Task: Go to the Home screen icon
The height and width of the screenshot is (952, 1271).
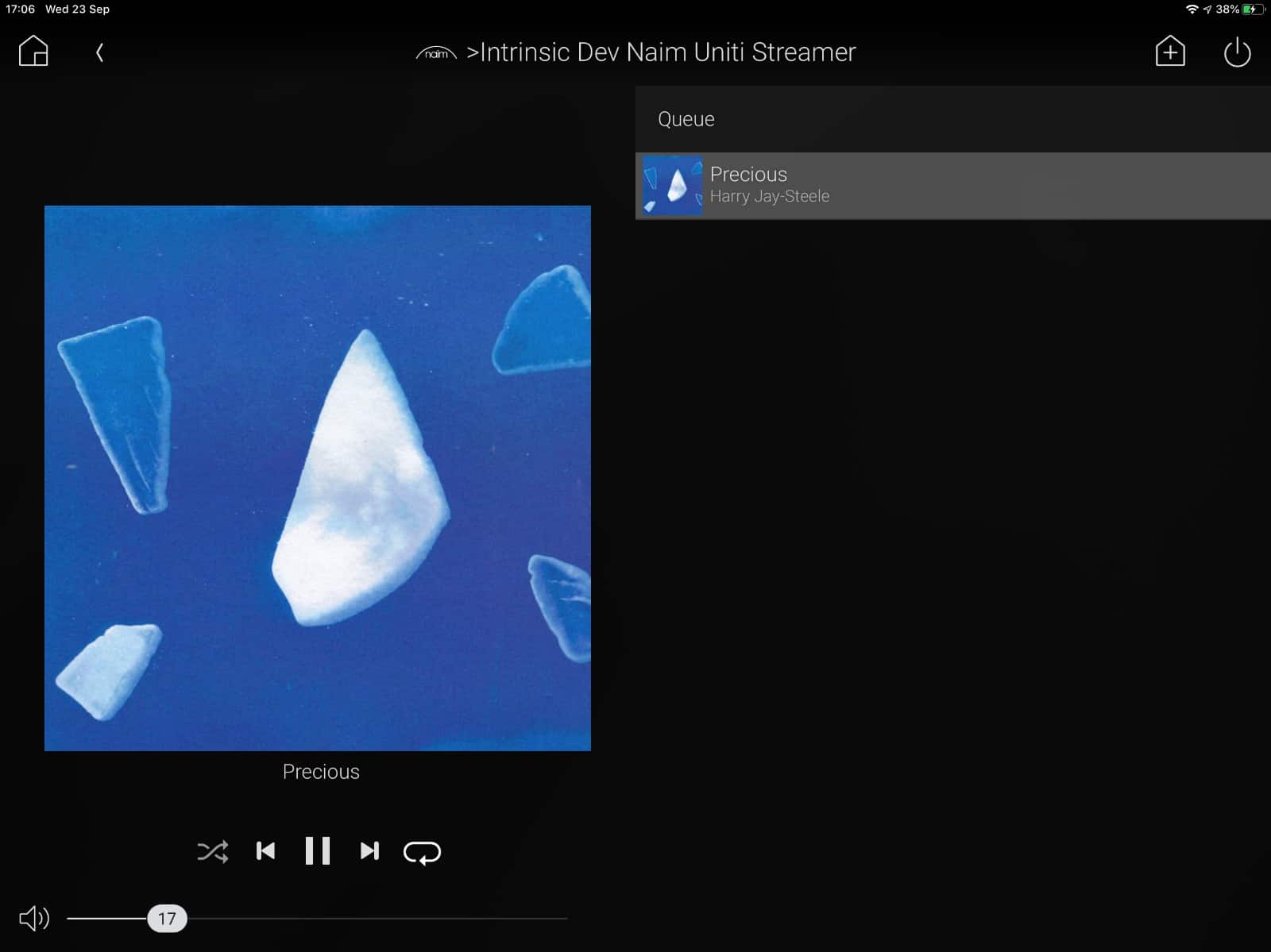Action: pos(33,52)
